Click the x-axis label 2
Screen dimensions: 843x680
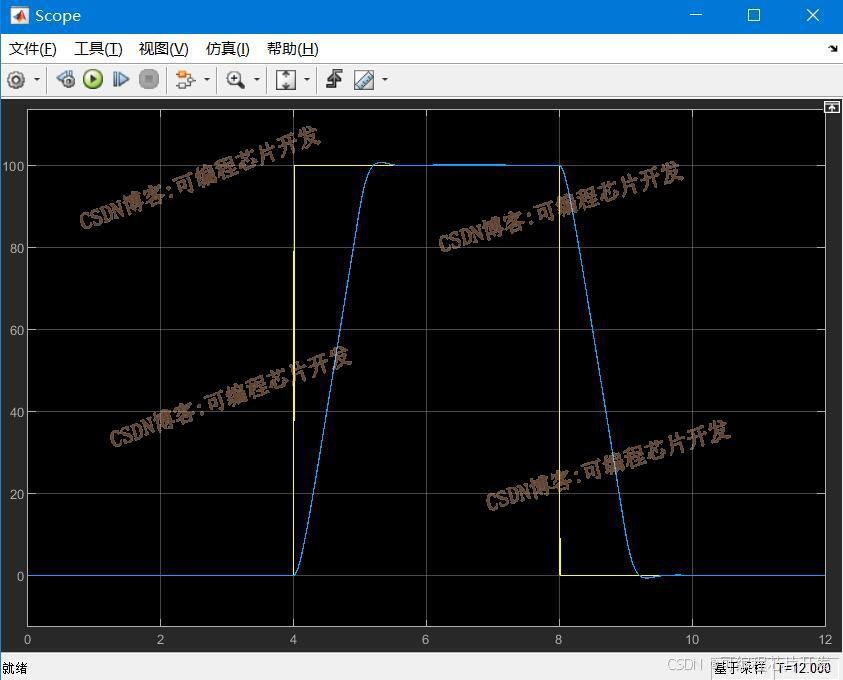click(x=160, y=640)
